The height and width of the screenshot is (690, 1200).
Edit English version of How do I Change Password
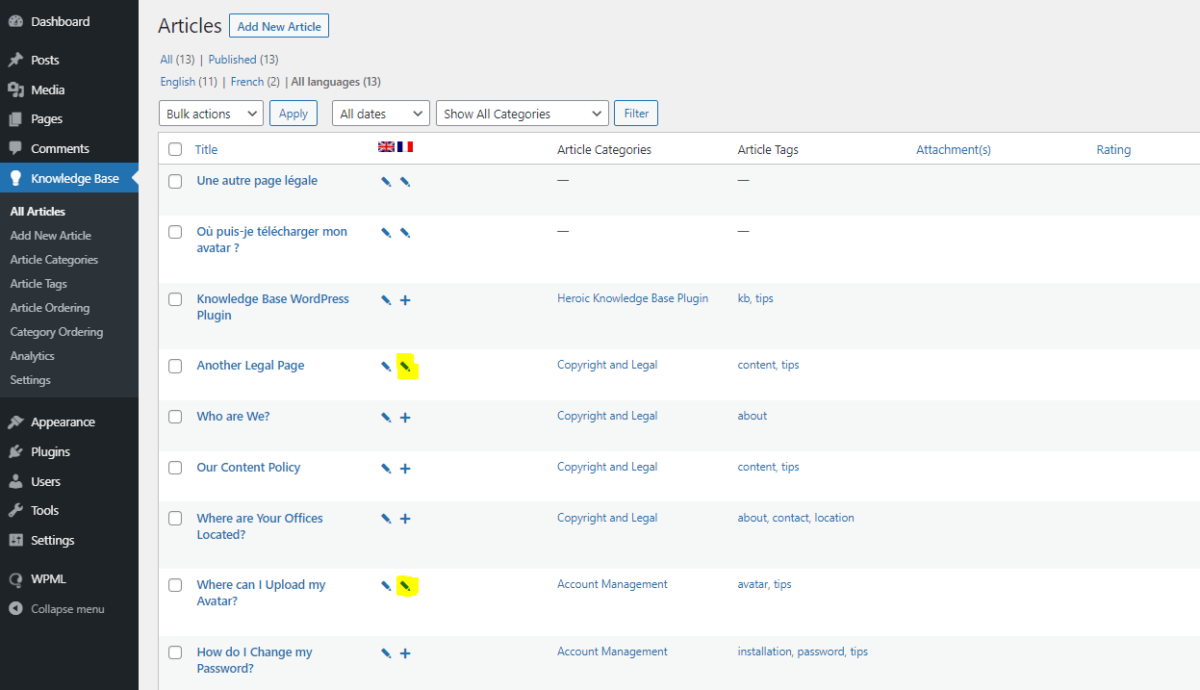[386, 653]
